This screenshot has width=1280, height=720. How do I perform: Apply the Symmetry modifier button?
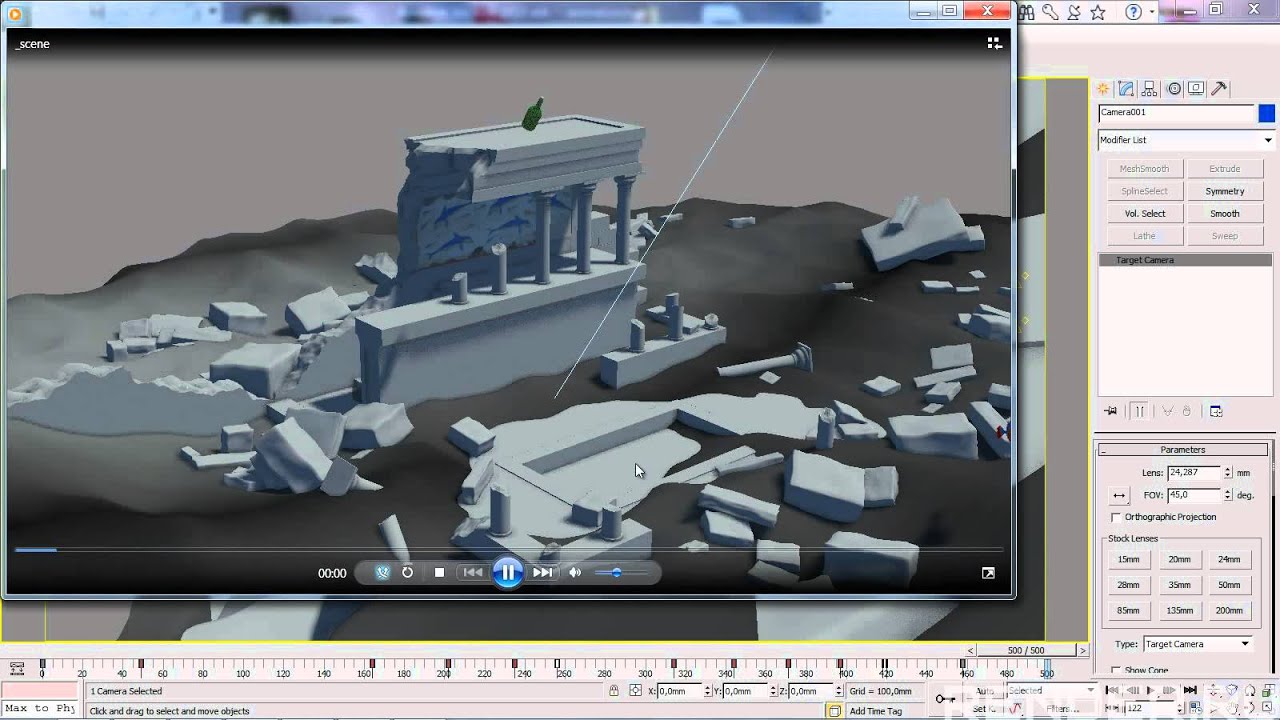1224,191
